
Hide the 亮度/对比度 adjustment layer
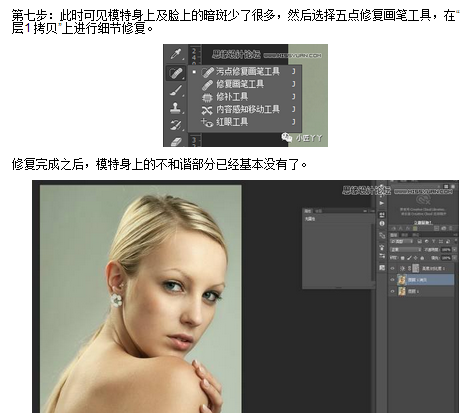[393, 268]
